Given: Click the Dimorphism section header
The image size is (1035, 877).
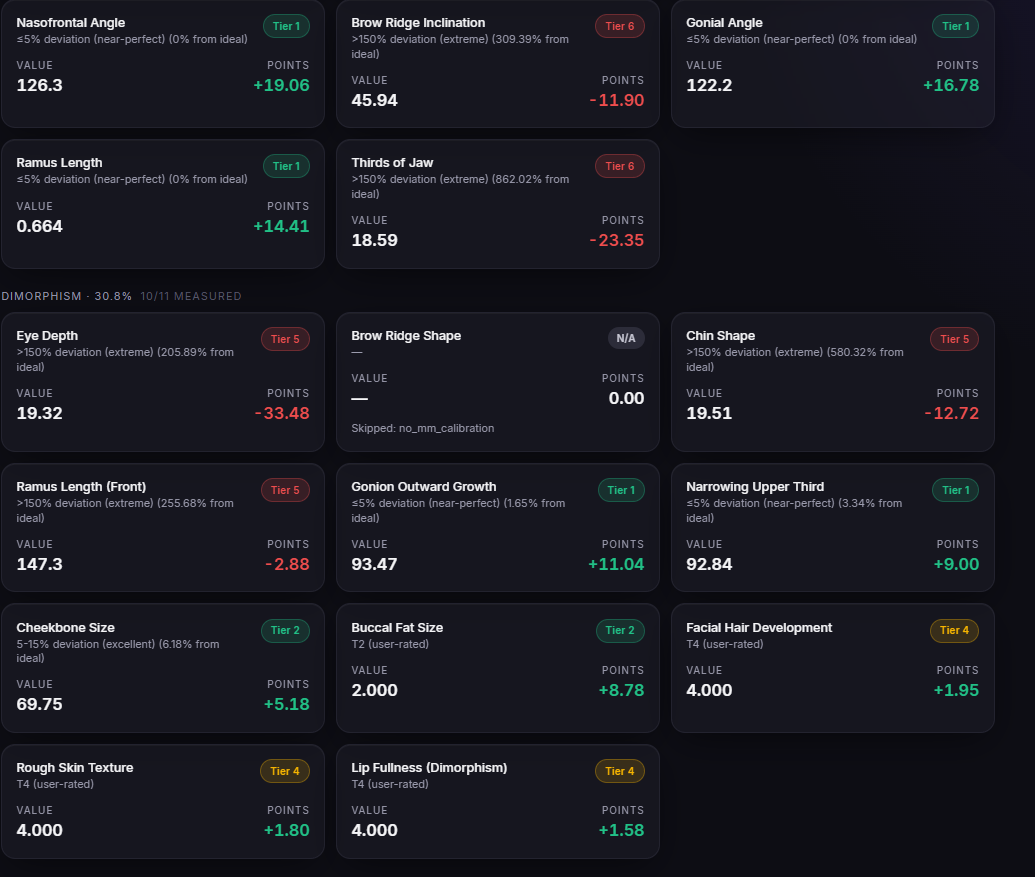Looking at the screenshot, I should (x=67, y=296).
